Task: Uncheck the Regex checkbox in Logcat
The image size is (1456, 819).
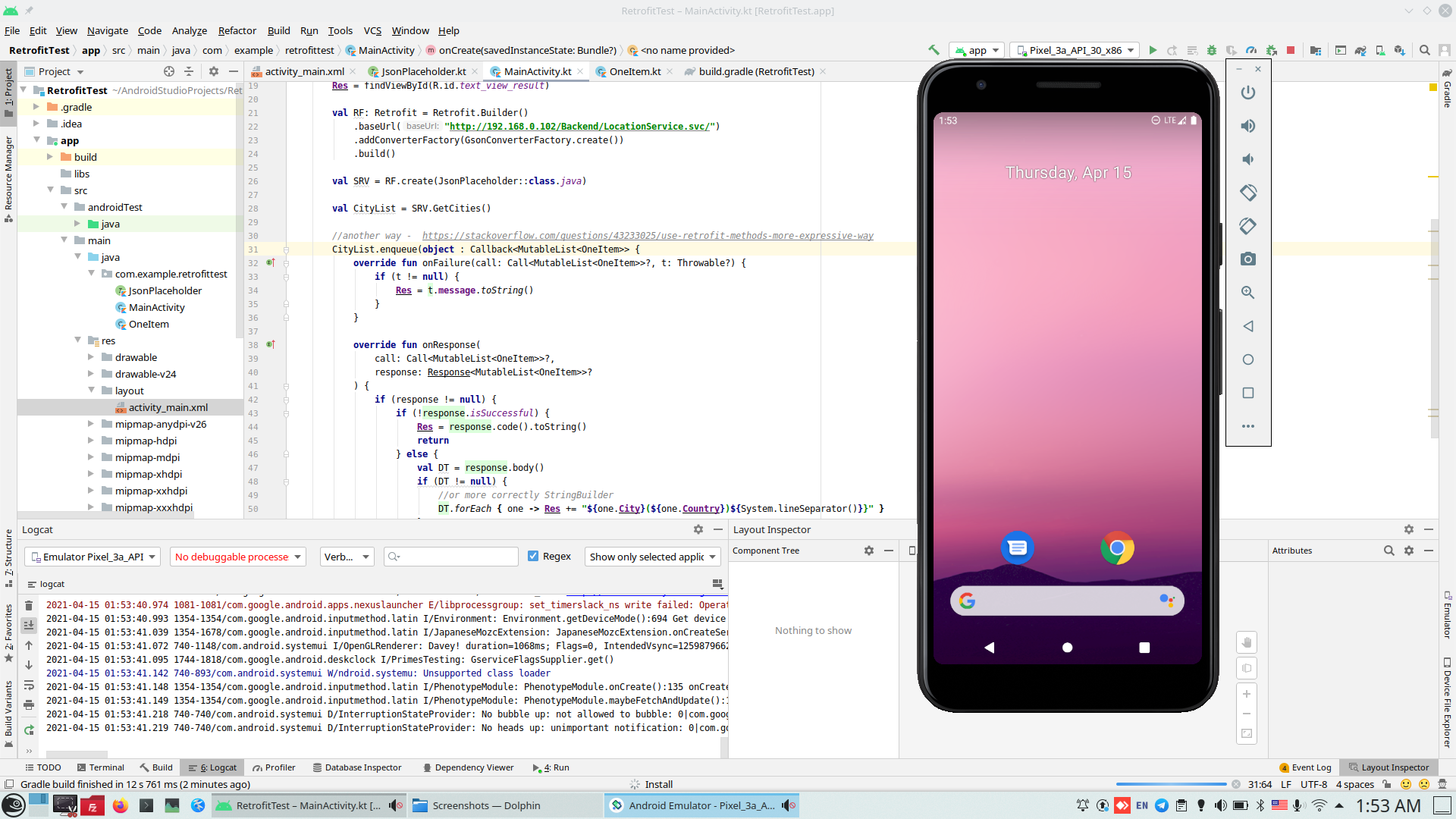Action: point(533,556)
